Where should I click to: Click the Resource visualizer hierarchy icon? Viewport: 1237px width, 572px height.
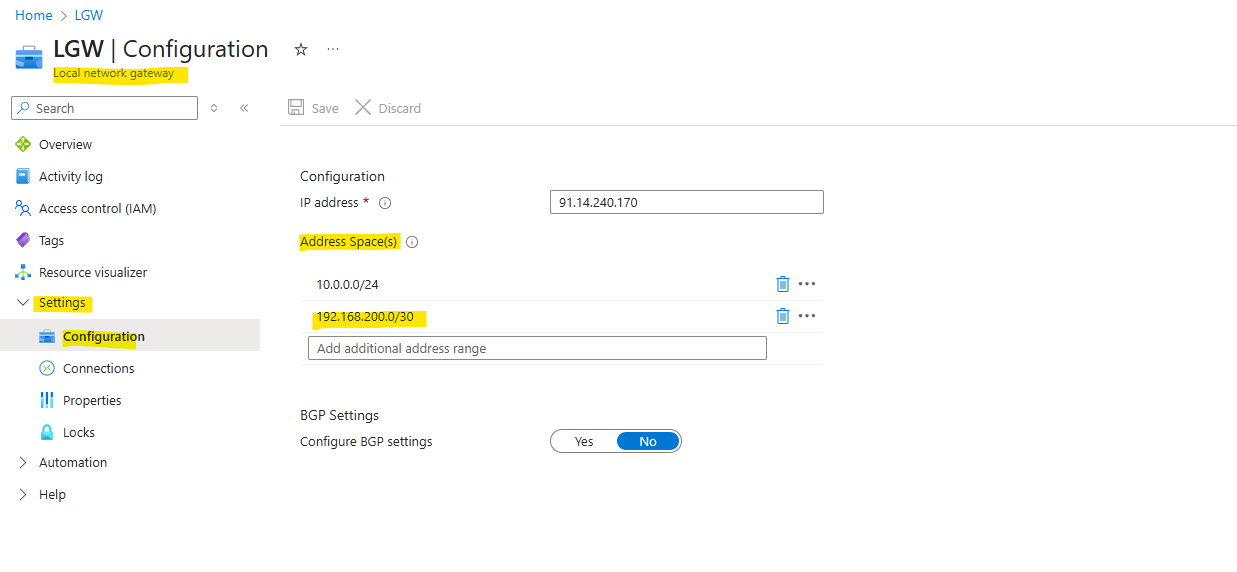pyautogui.click(x=23, y=272)
